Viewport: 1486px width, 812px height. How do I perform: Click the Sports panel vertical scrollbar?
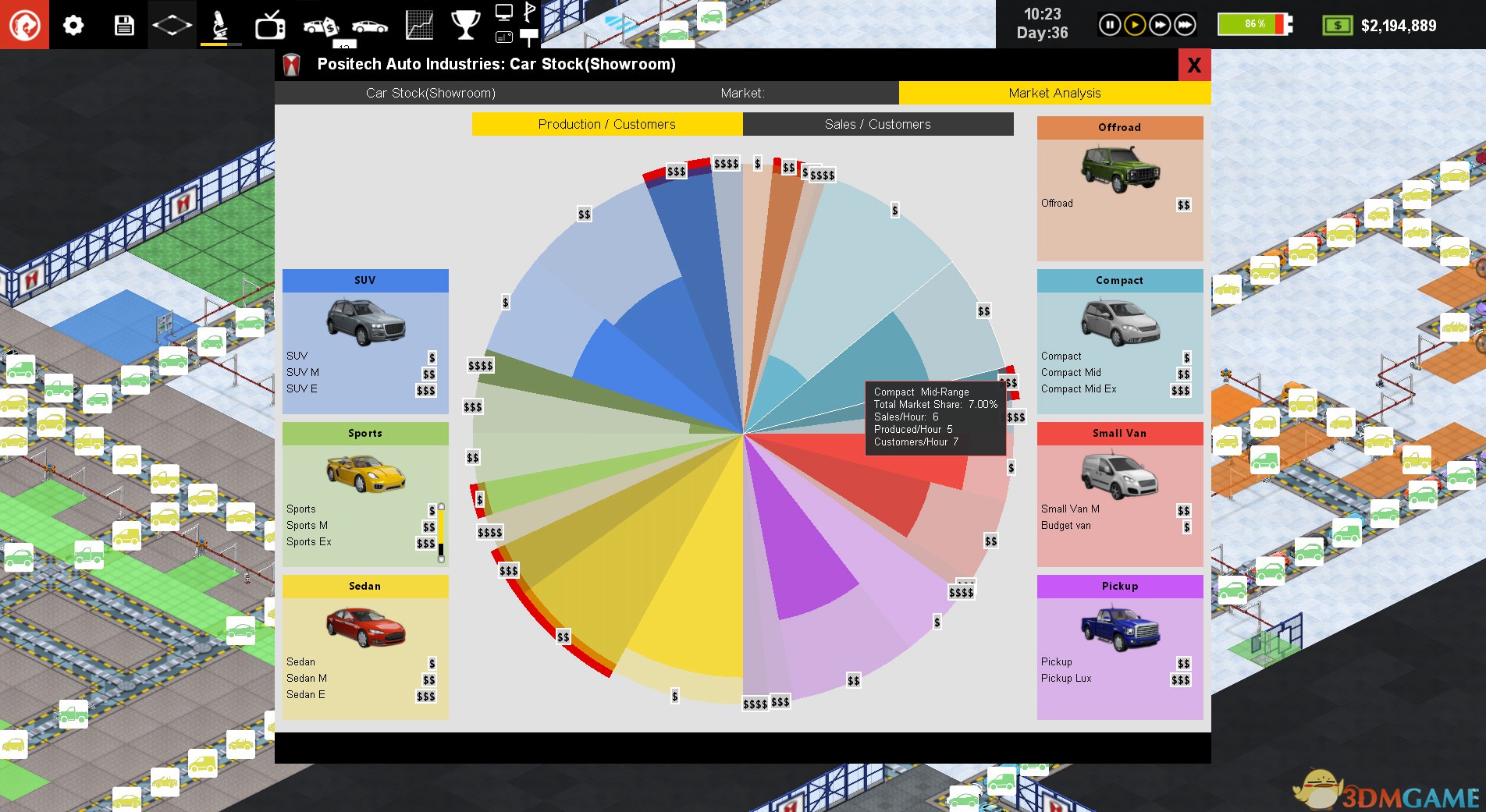441,533
